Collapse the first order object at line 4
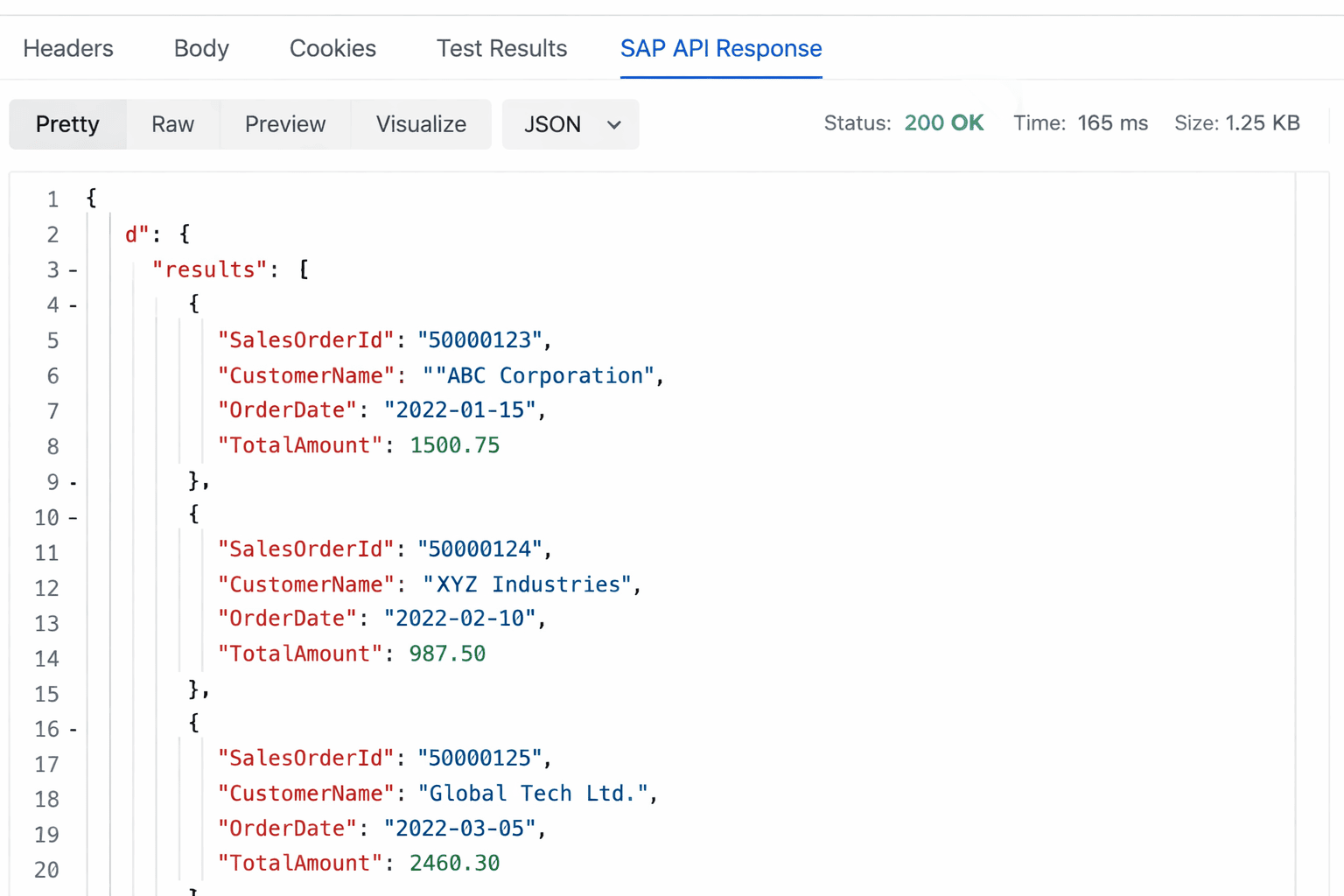This screenshot has height=896, width=1344. tap(72, 304)
